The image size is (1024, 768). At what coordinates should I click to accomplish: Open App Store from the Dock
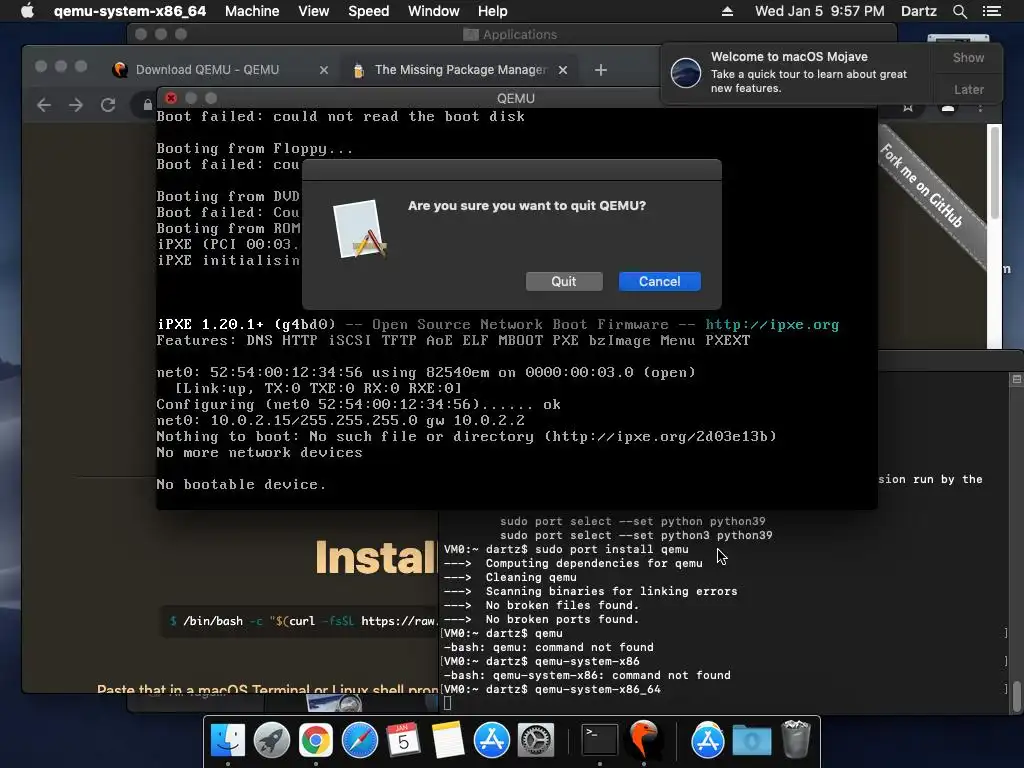(492, 741)
